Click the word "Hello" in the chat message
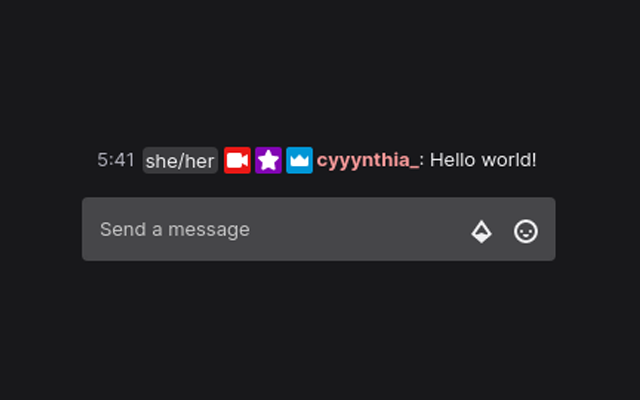This screenshot has height=400, width=640. pos(453,160)
